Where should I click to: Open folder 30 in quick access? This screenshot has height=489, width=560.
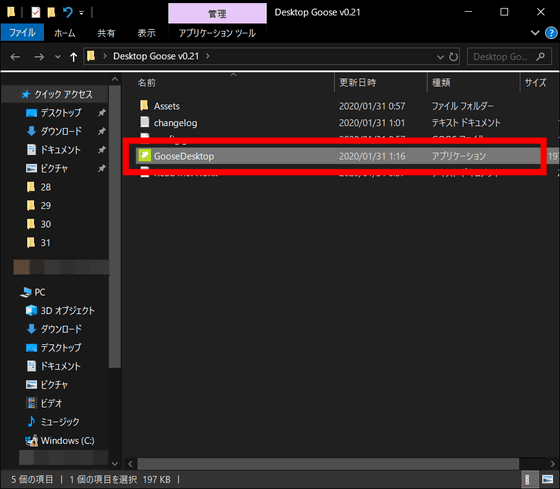pyautogui.click(x=40, y=224)
